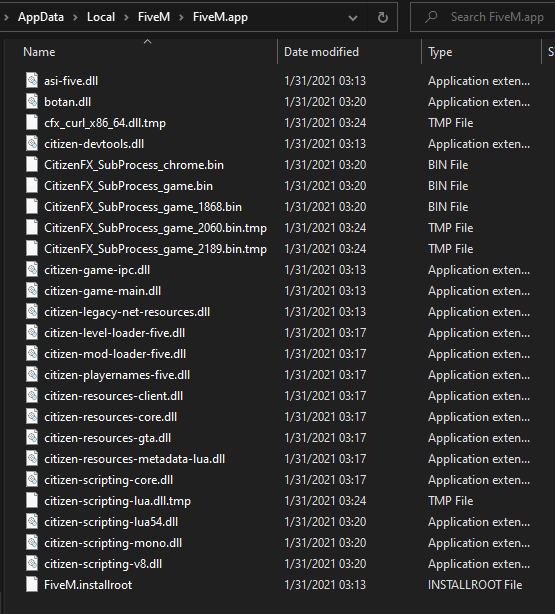Image resolution: width=555 pixels, height=614 pixels.
Task: Click the asi-five.dll file icon
Action: coord(32,80)
